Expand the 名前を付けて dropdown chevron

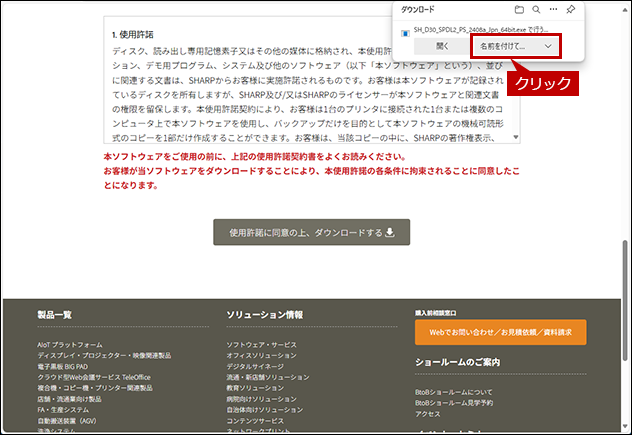pos(548,46)
